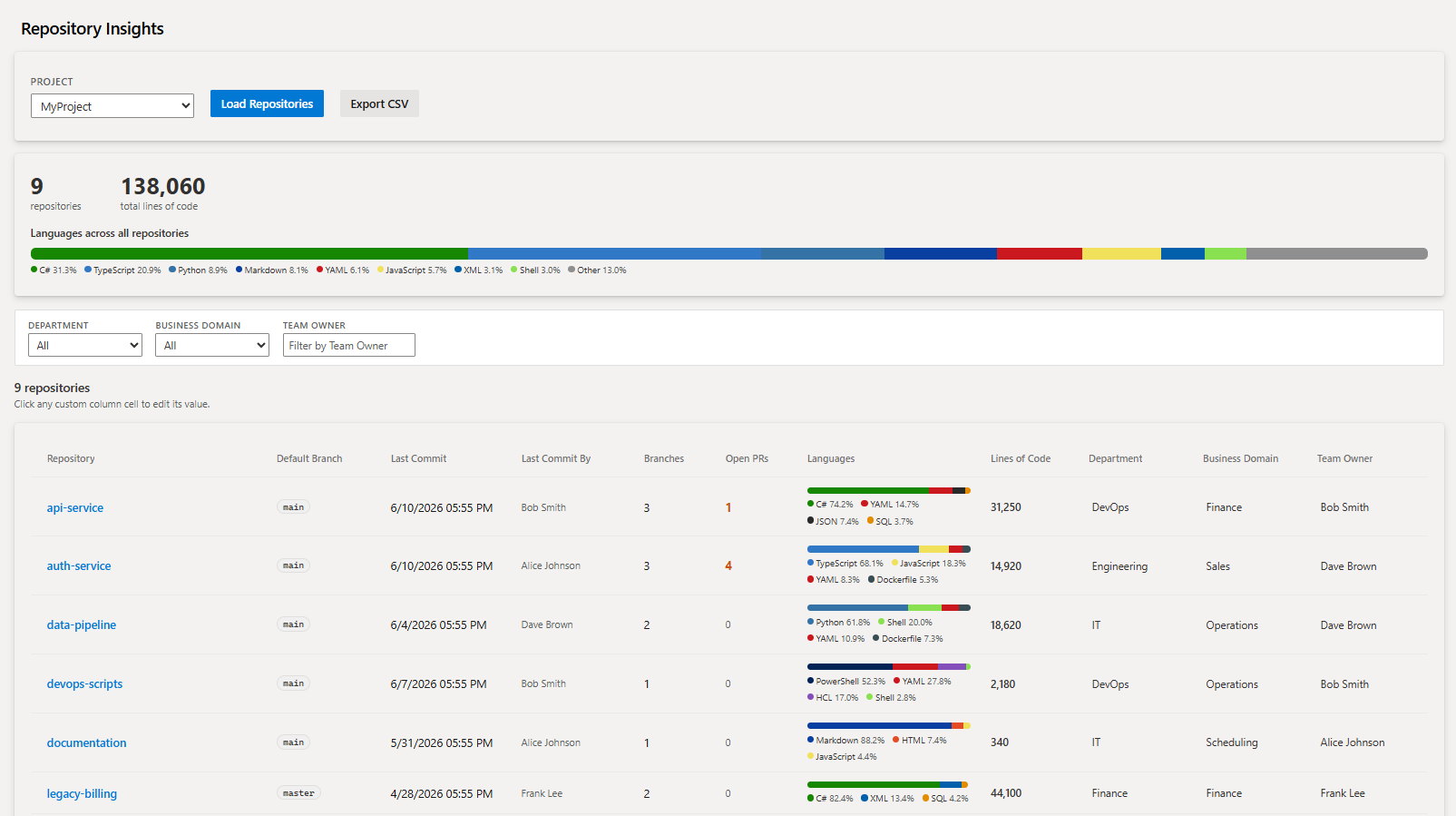
Task: Click the Python 61.8% label in data-pipeline row
Action: pyautogui.click(x=839, y=623)
